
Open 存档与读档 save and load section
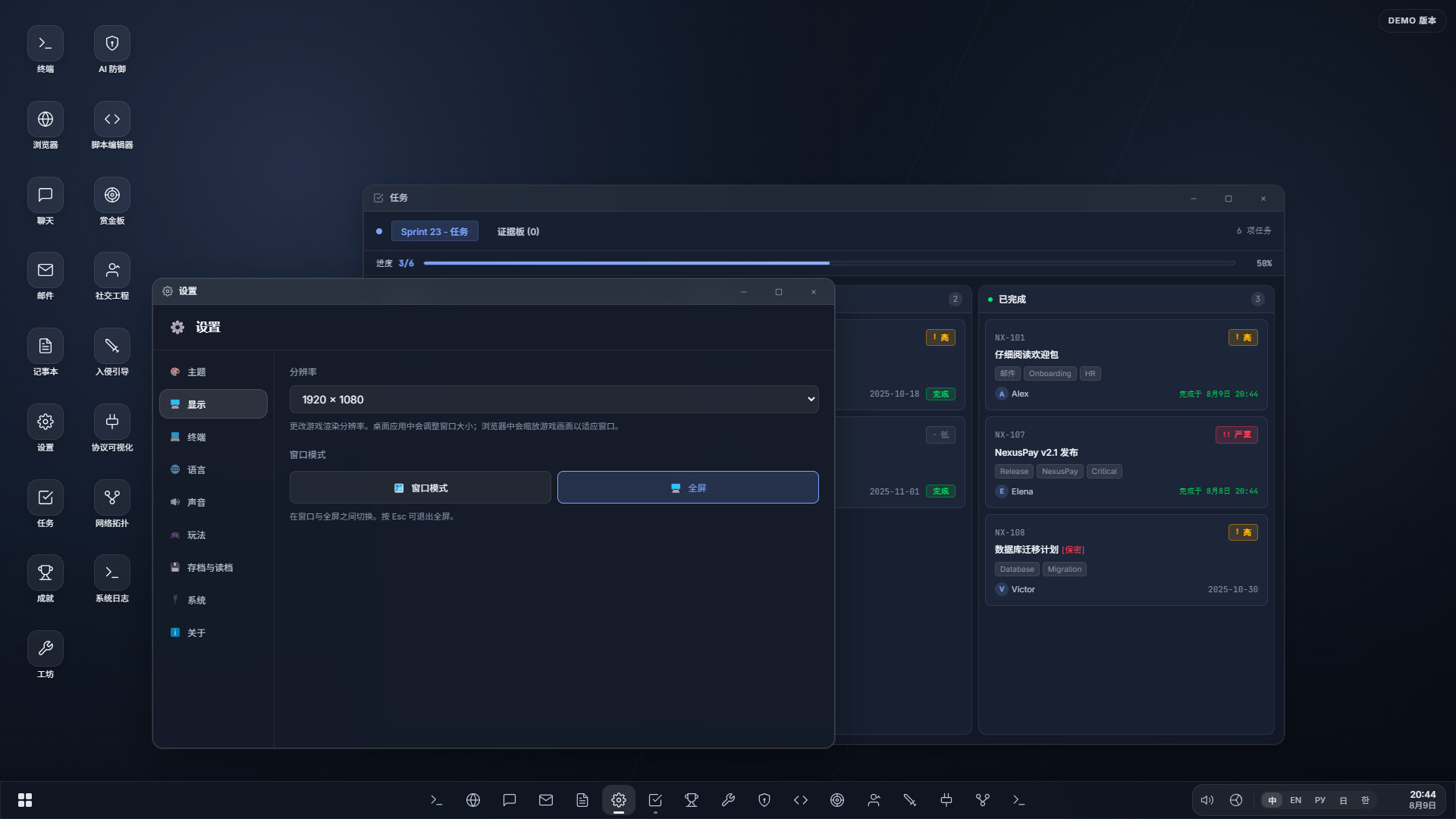(x=213, y=567)
